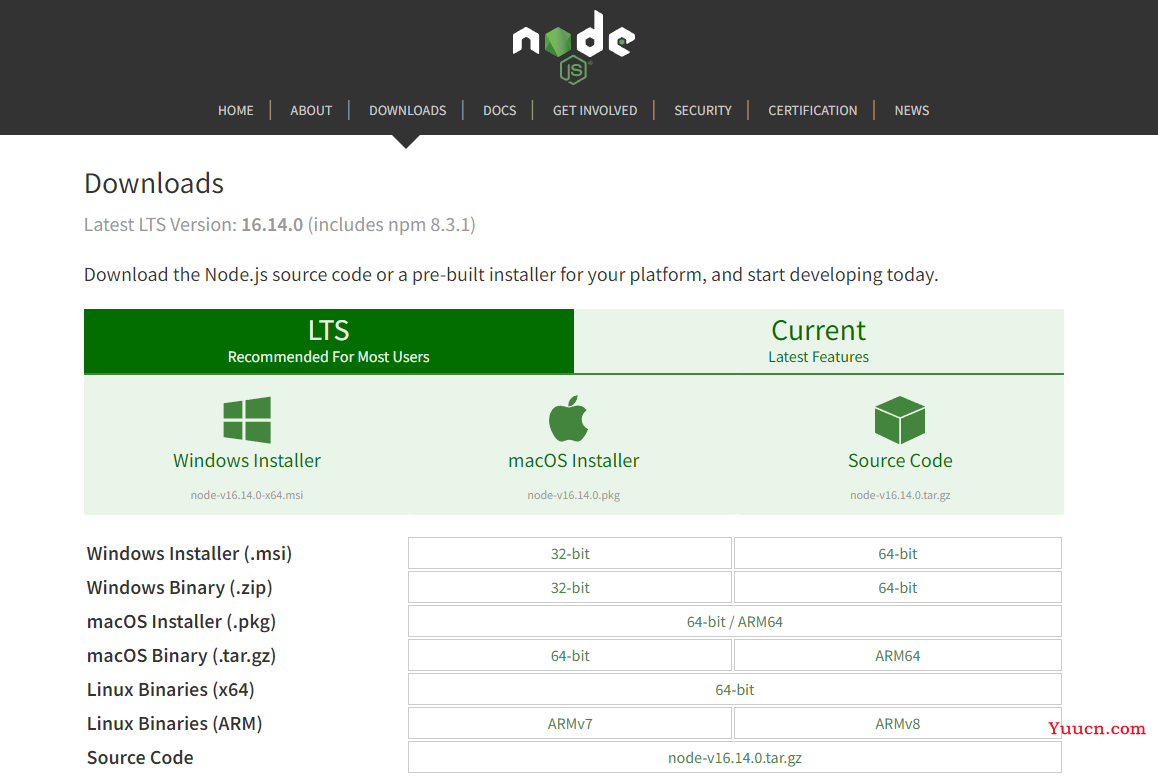Click the Source Code heading link
The height and width of the screenshot is (783, 1158).
click(900, 460)
